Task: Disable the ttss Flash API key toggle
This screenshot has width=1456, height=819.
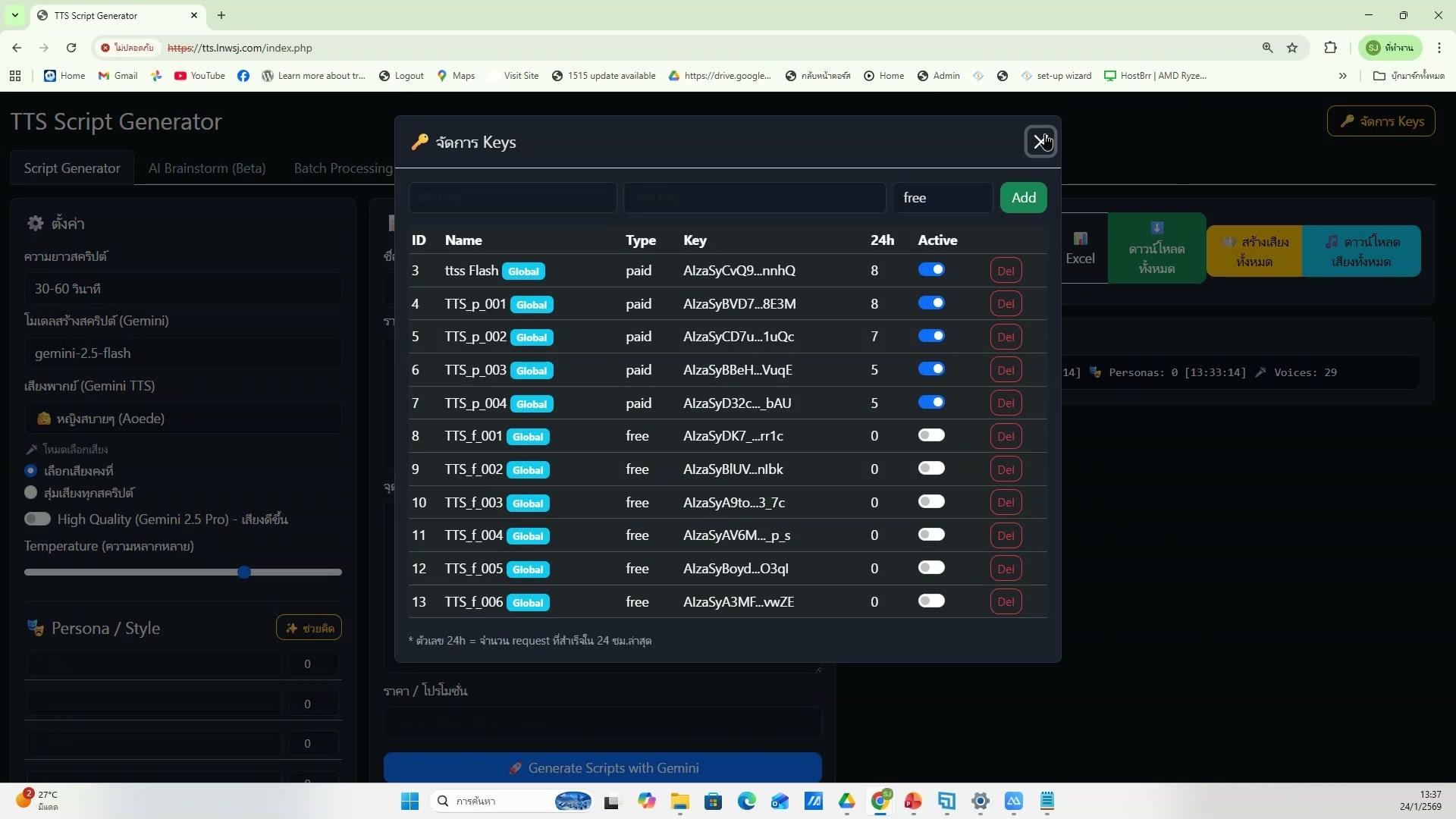Action: pyautogui.click(x=932, y=269)
